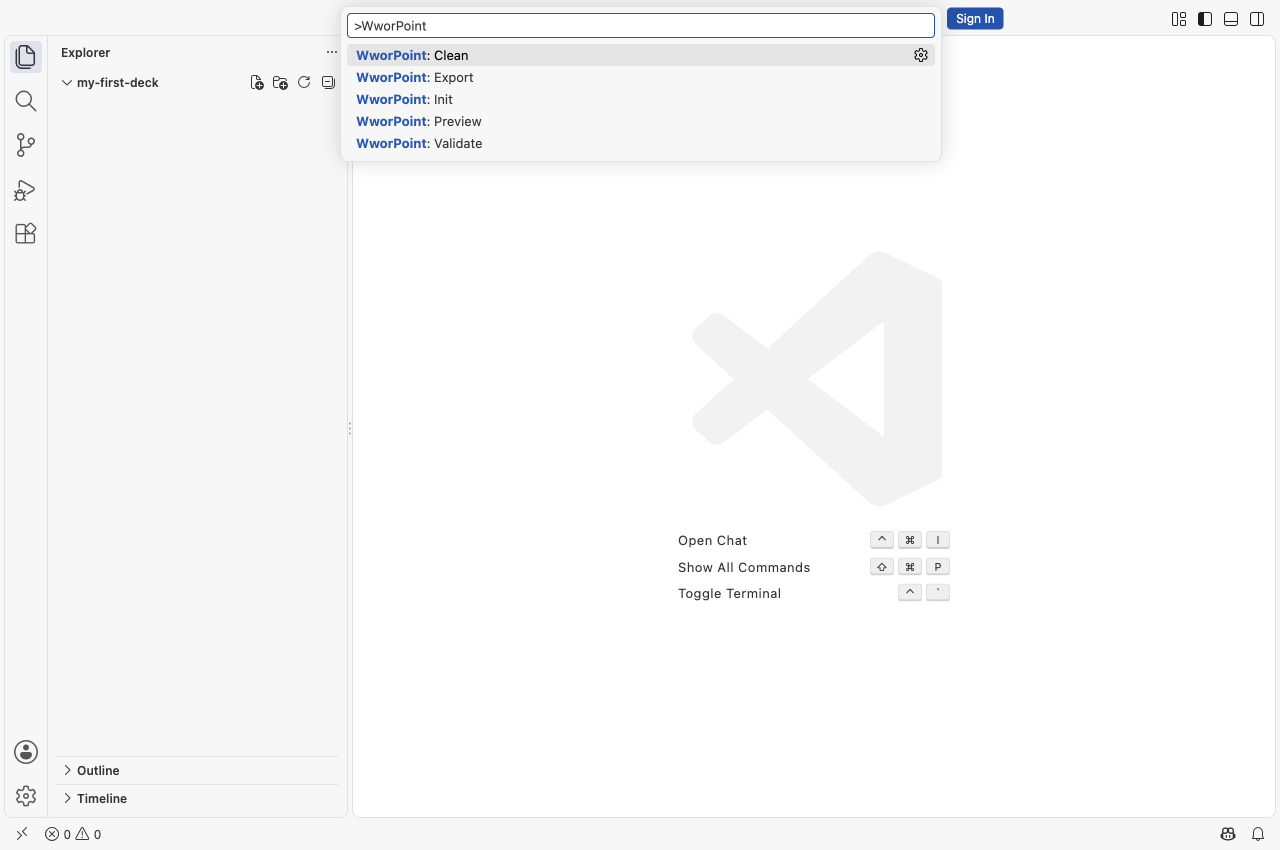1280x850 pixels.
Task: Click the Explorer panel title
Action: (85, 52)
